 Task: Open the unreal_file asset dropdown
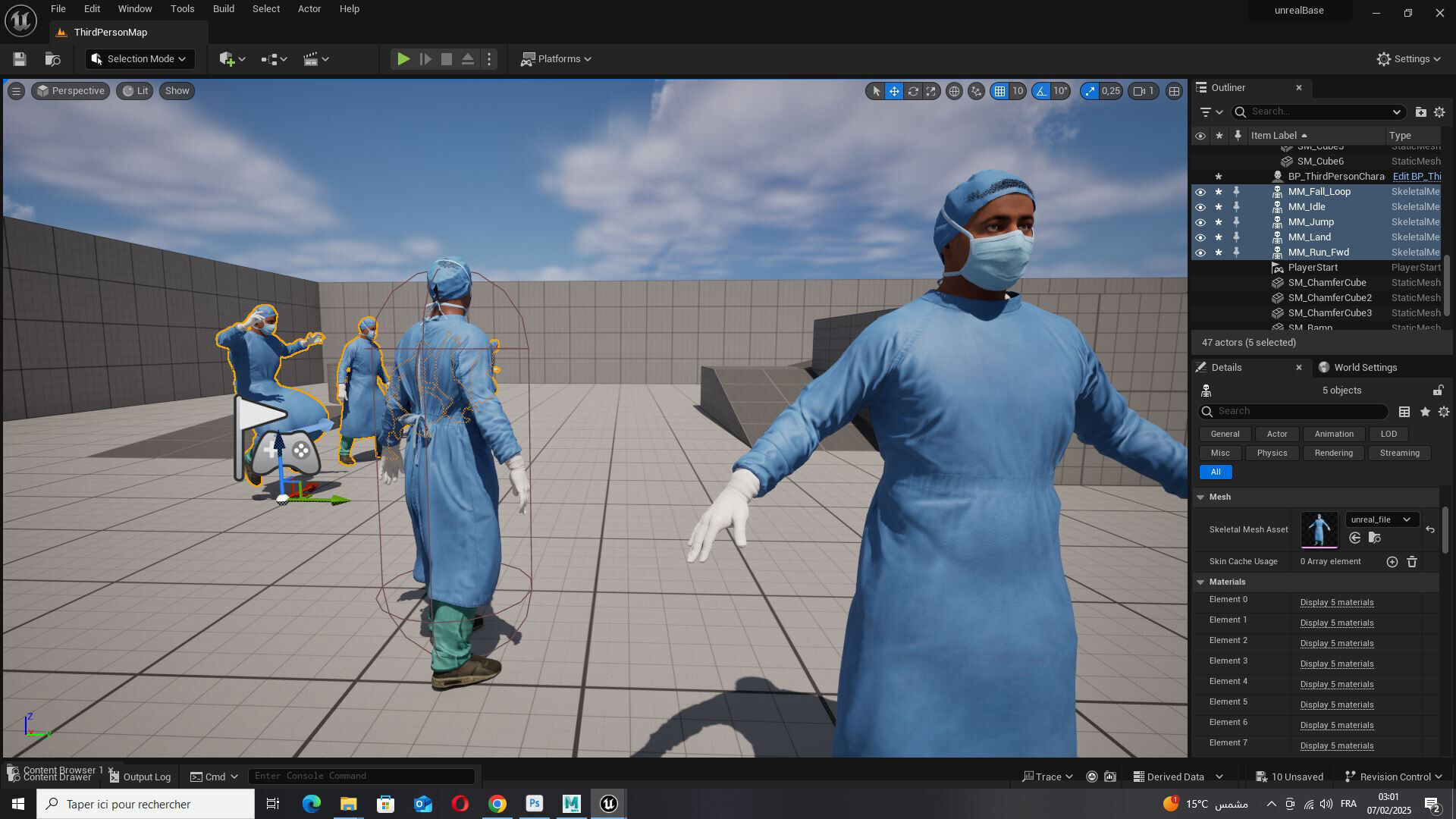pos(1381,520)
